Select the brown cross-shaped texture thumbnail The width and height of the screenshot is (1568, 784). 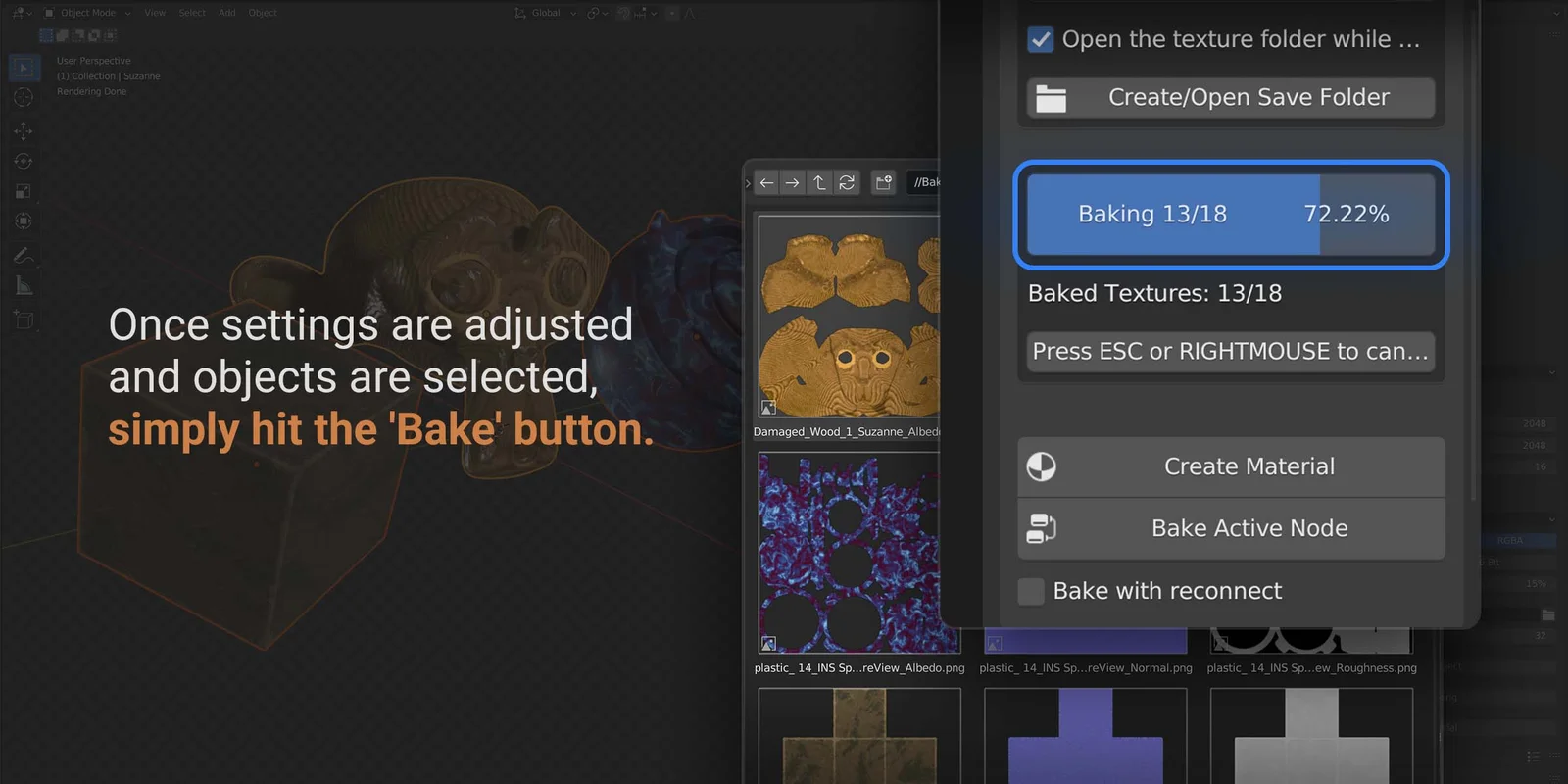pos(858,736)
